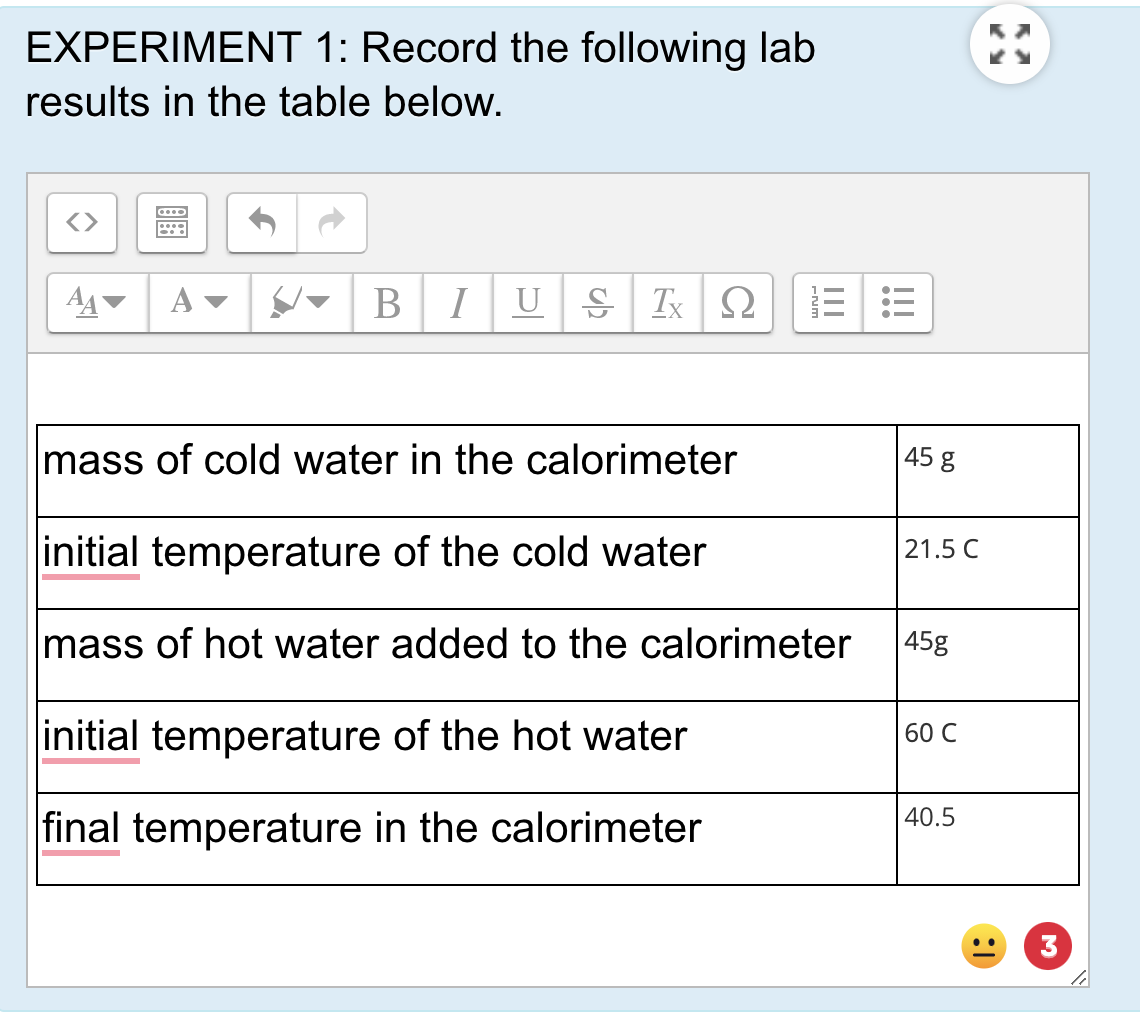Open the highlight color dropdown

point(301,302)
